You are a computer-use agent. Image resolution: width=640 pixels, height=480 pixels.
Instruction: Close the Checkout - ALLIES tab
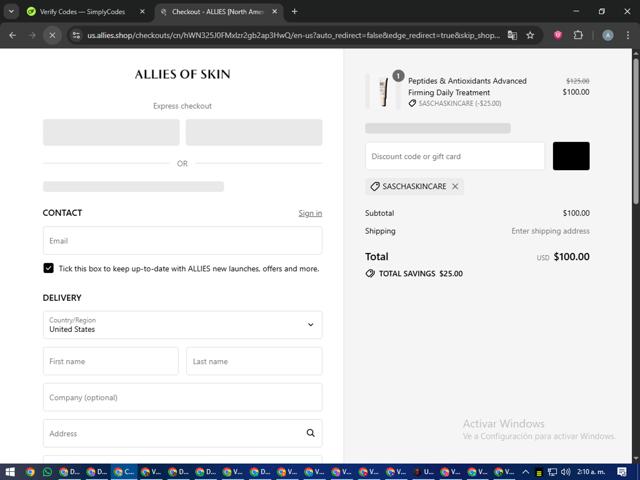(275, 12)
